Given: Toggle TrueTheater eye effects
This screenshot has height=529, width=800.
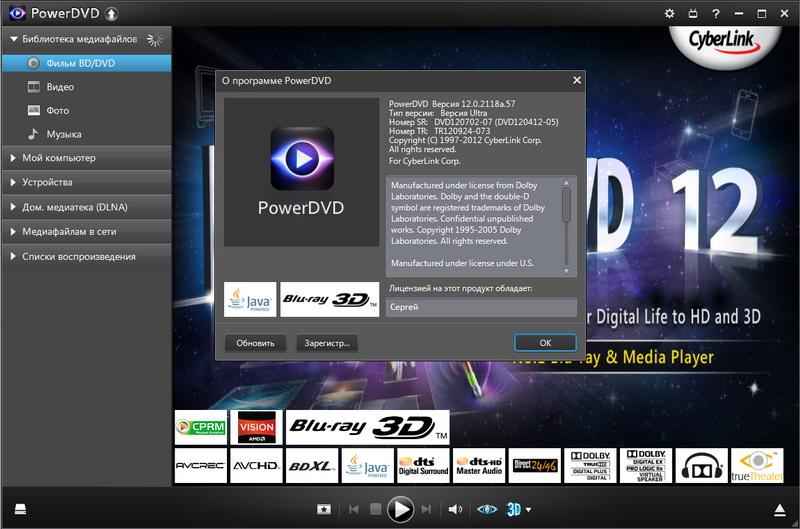Looking at the screenshot, I should (487, 509).
